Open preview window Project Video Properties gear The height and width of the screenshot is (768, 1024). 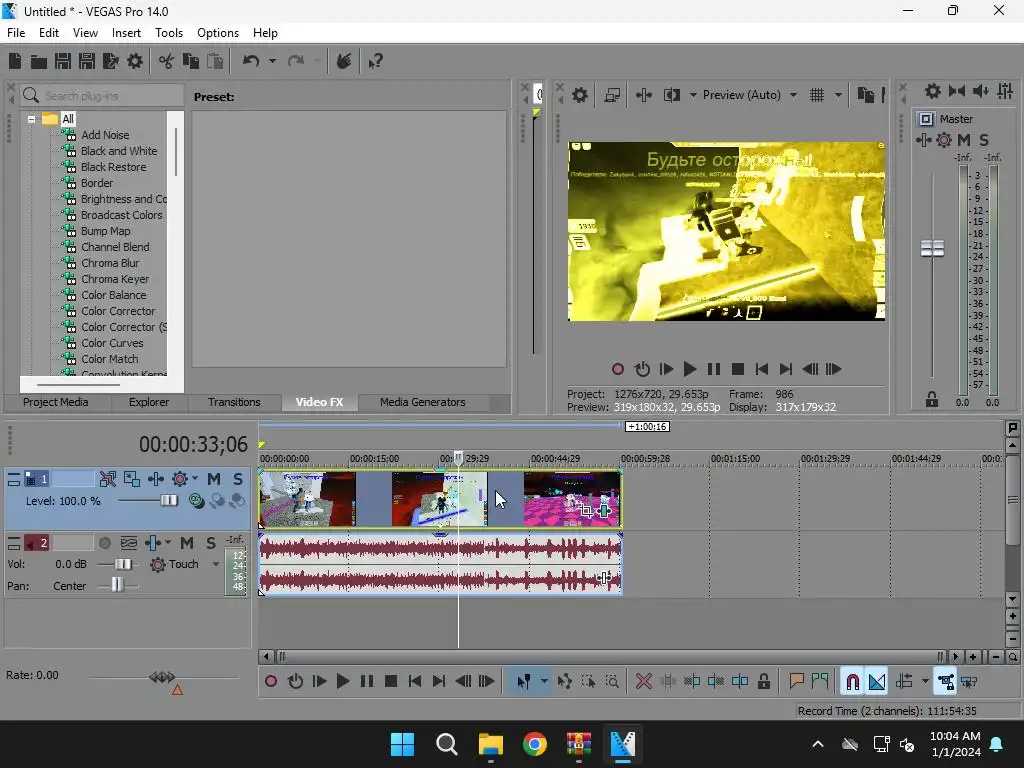[x=580, y=95]
